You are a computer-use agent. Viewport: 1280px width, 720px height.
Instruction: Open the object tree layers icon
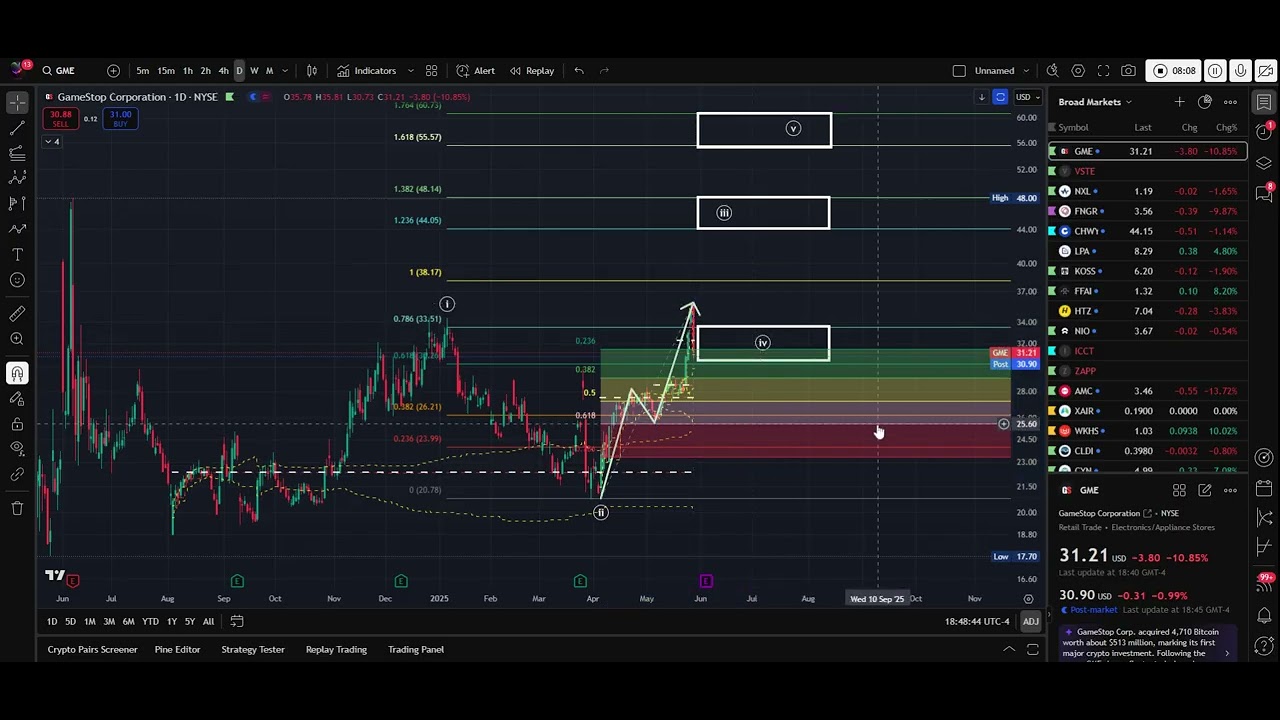coord(1264,163)
